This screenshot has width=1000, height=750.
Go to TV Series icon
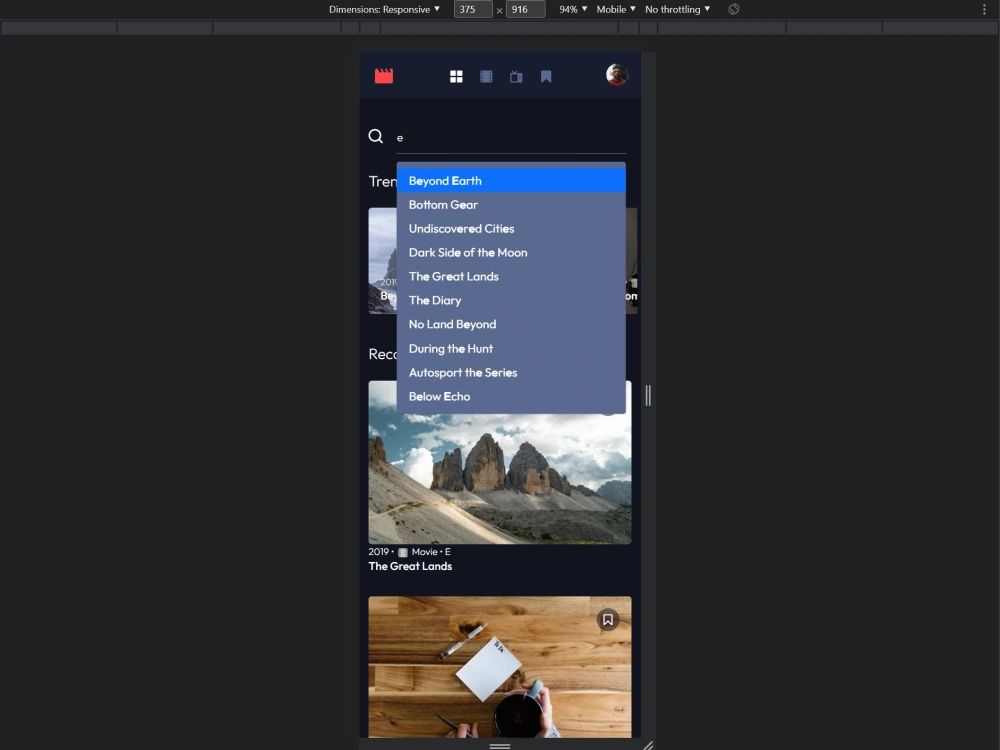click(x=516, y=77)
